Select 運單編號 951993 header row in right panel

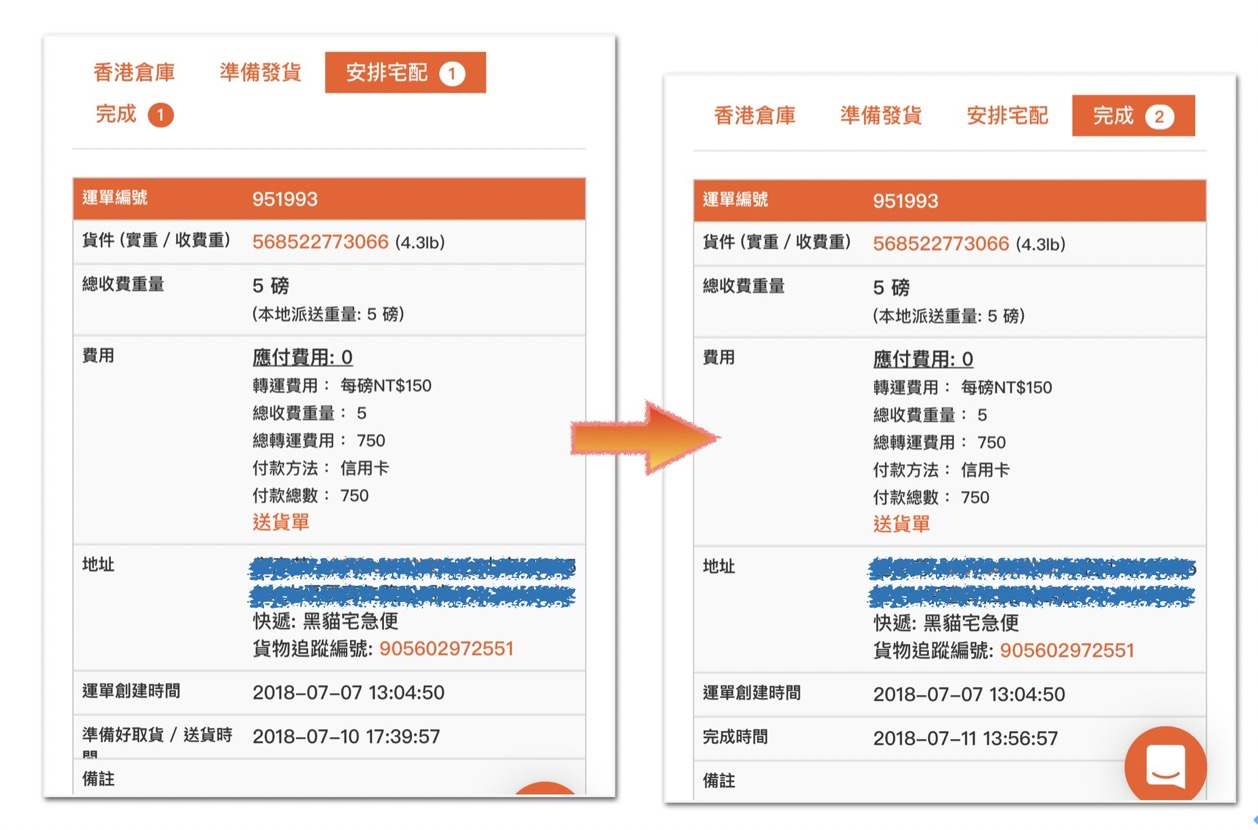coord(949,201)
